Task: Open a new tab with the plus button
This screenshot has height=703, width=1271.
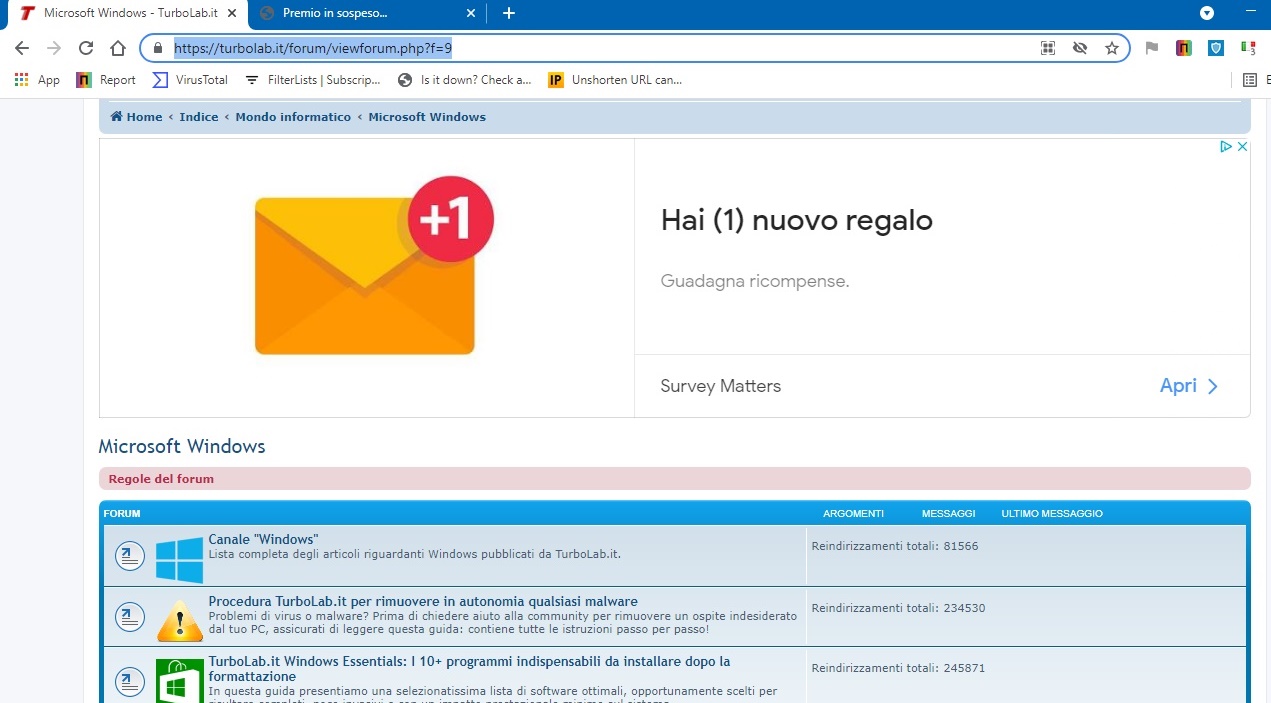Action: (509, 13)
